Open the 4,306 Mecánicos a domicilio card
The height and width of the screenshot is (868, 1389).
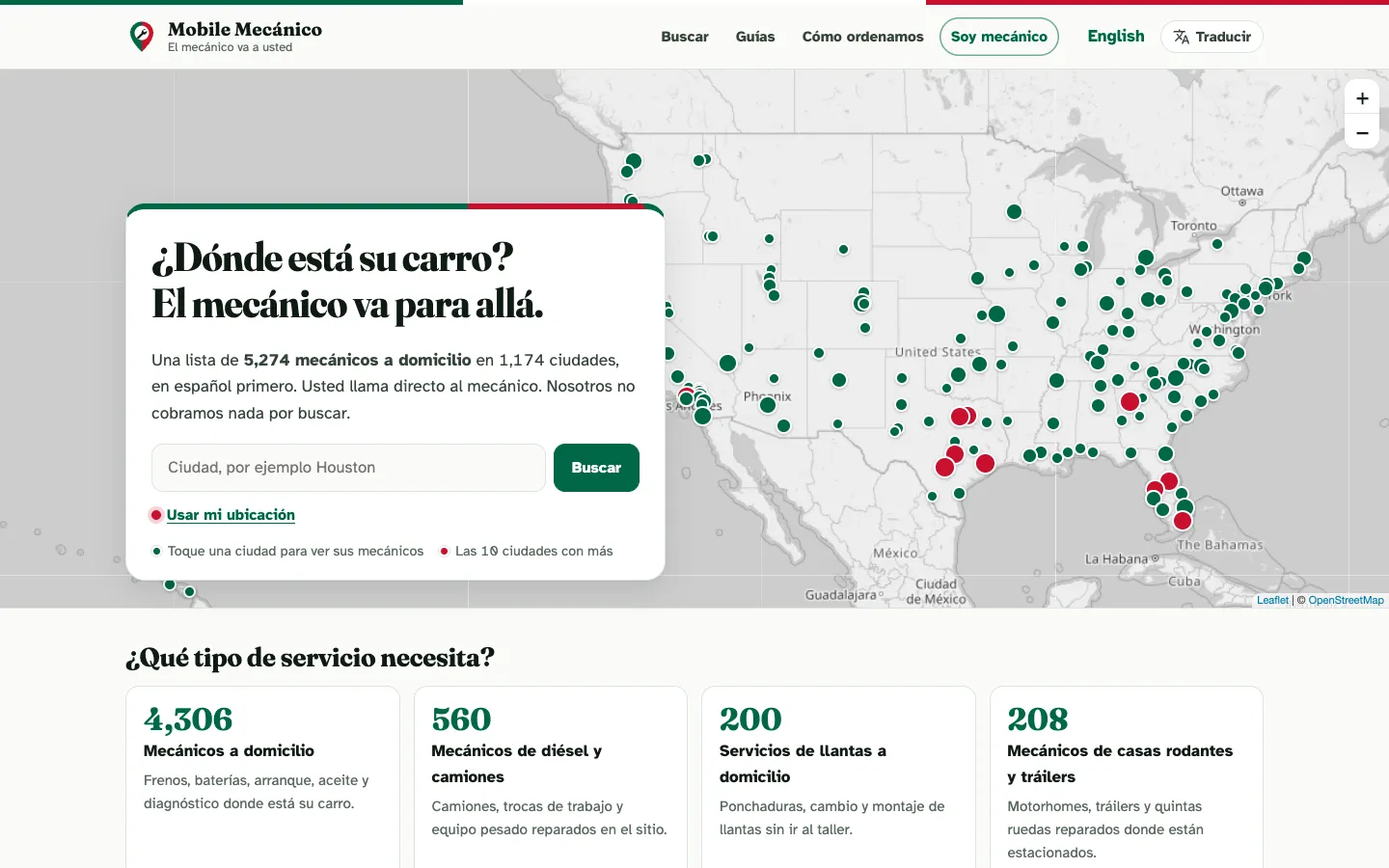click(262, 777)
